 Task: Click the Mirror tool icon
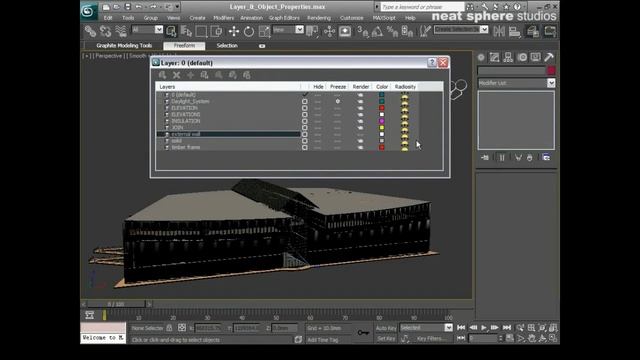pyautogui.click(x=499, y=31)
